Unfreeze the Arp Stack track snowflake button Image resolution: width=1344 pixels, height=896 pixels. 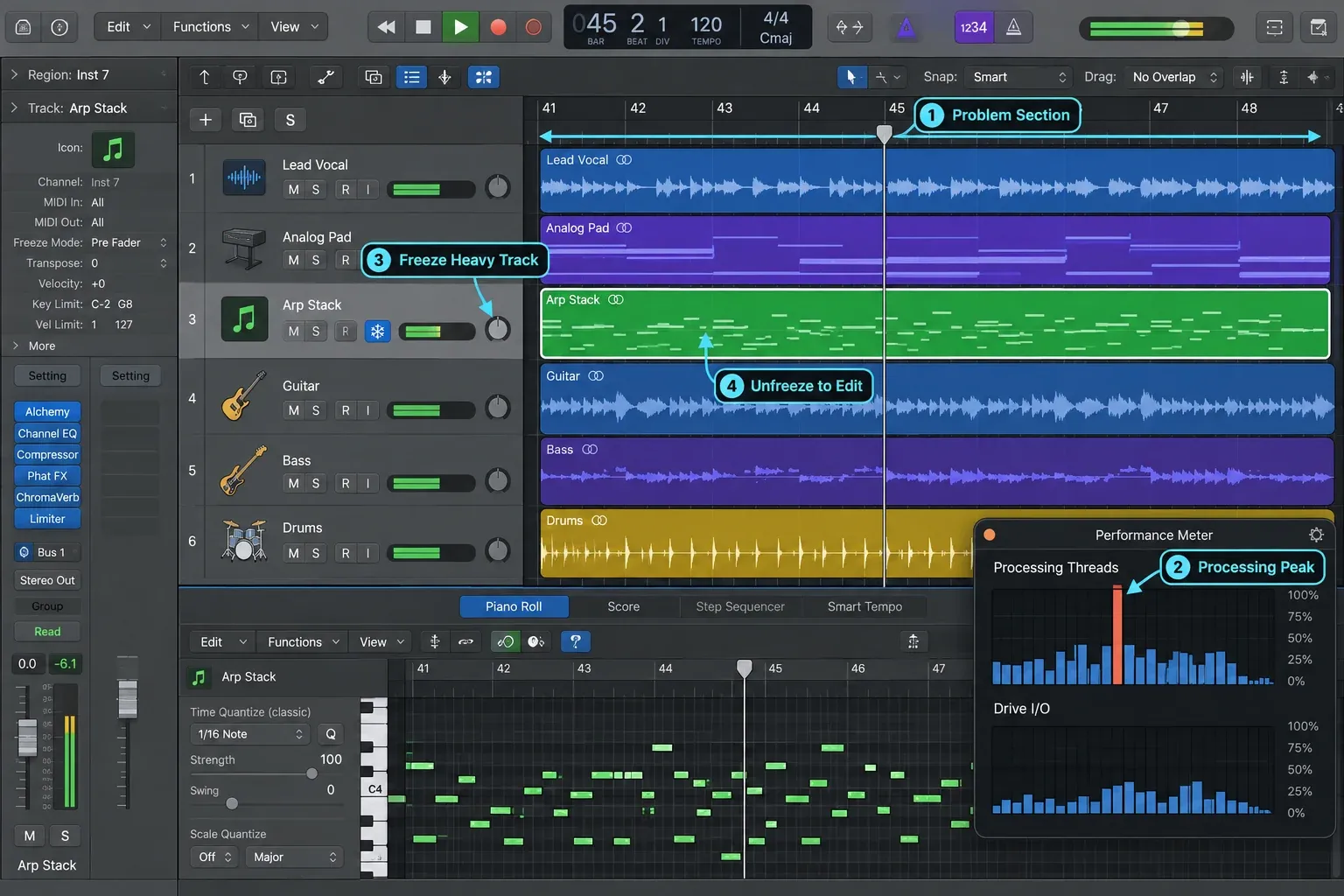pos(377,332)
